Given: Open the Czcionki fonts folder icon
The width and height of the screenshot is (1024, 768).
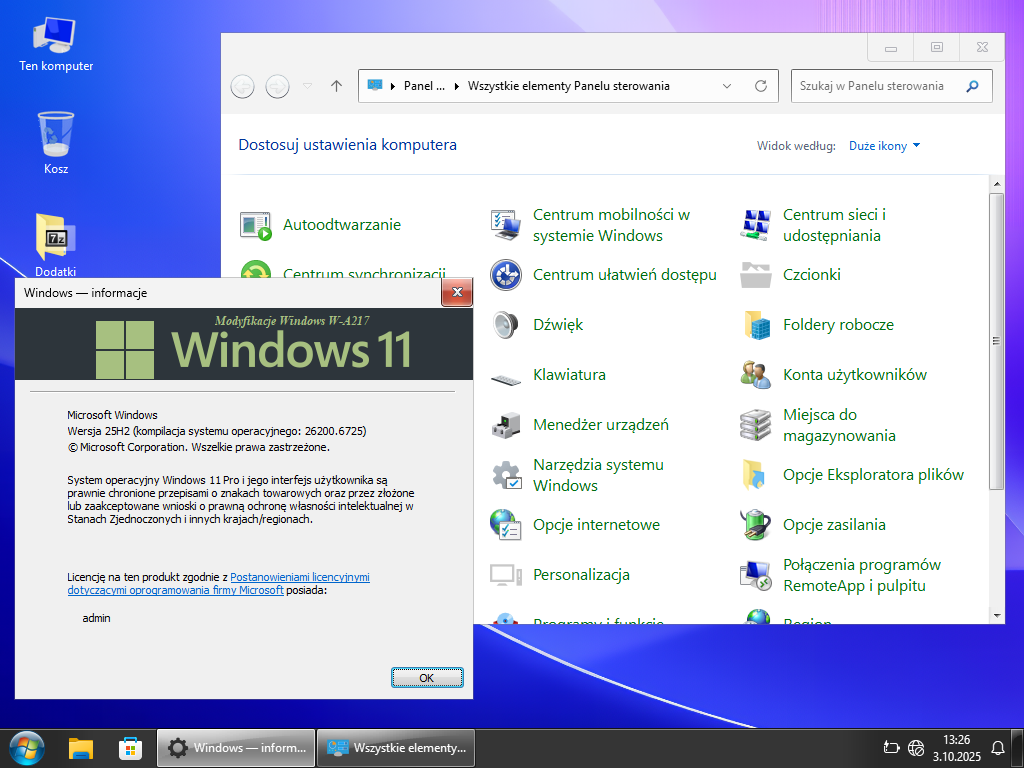Looking at the screenshot, I should (x=756, y=275).
